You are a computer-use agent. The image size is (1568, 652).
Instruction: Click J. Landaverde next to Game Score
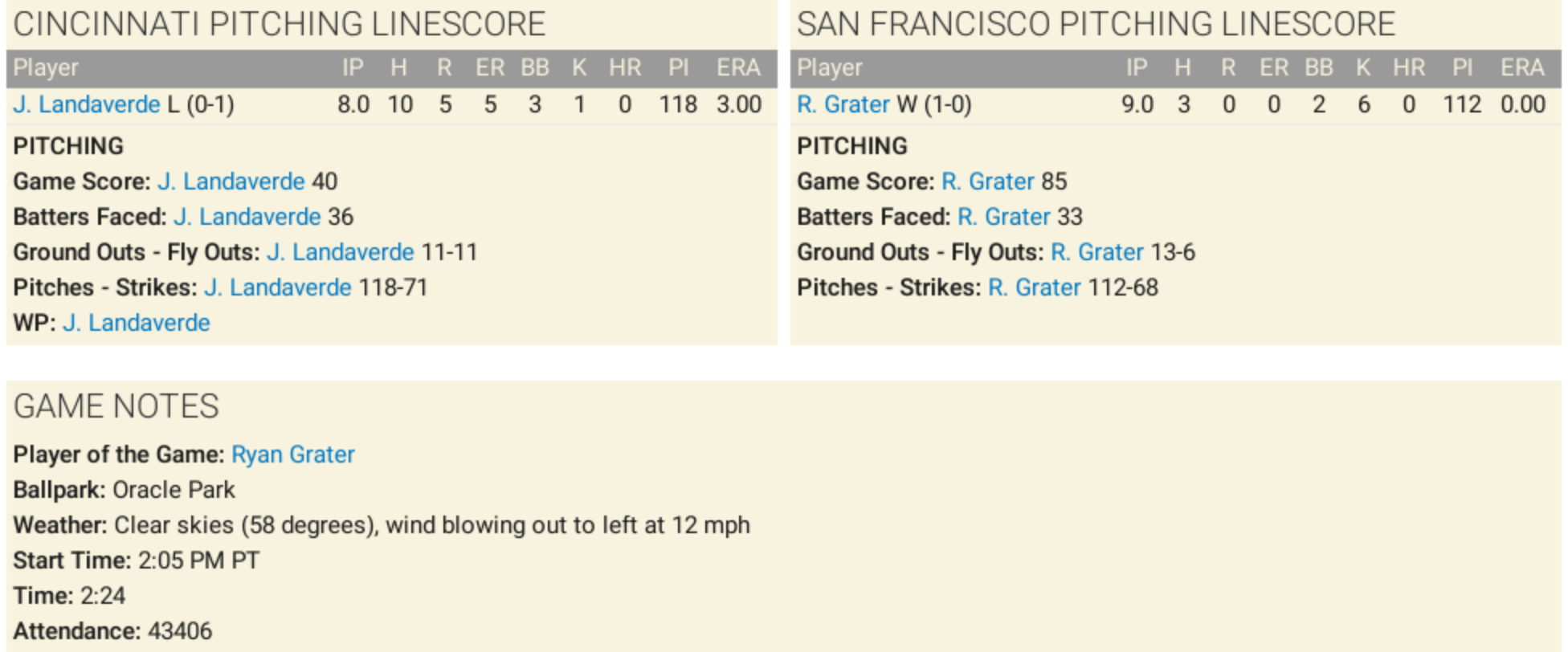coord(231,181)
